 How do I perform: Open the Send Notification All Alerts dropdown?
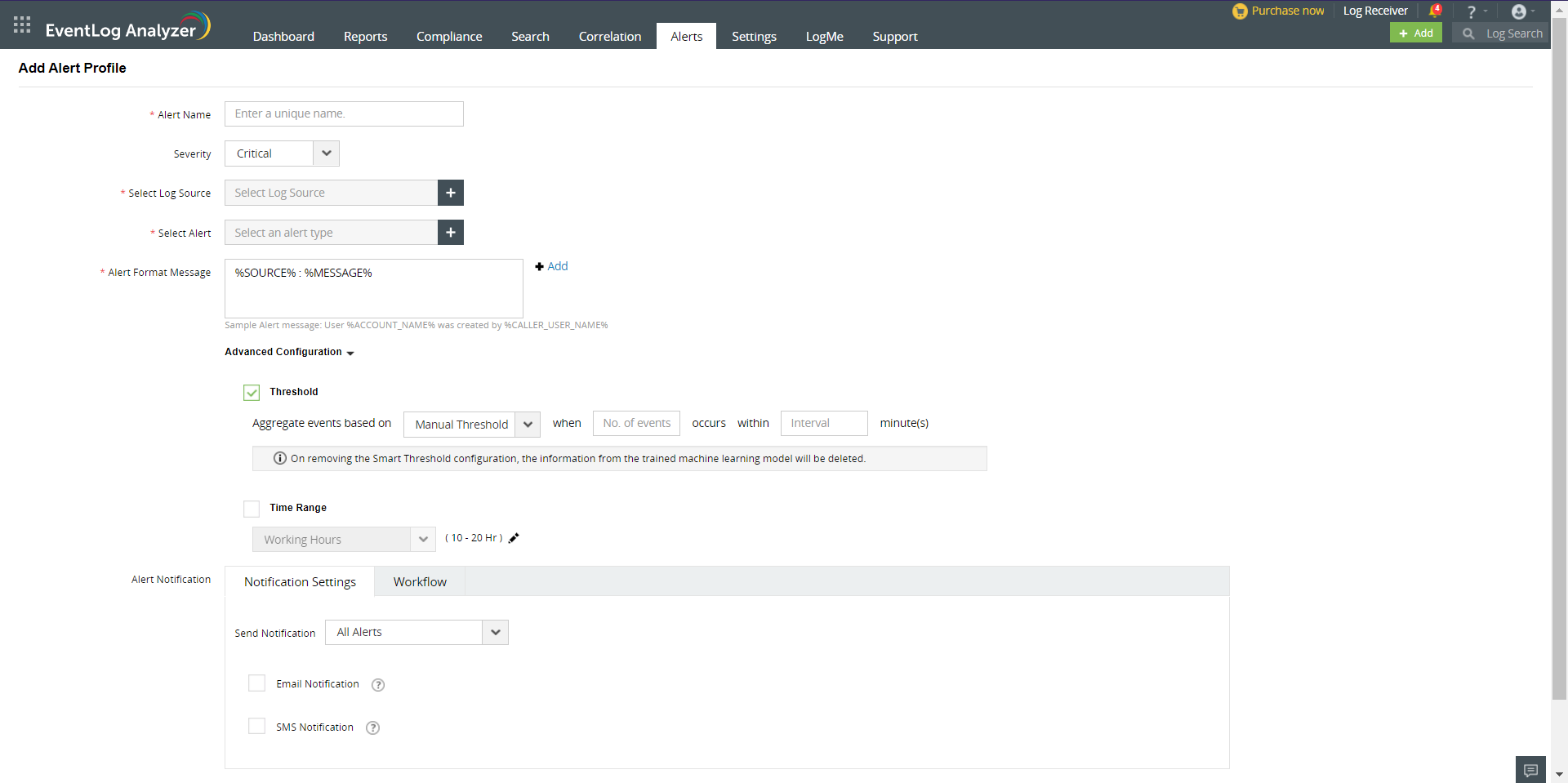tap(416, 633)
